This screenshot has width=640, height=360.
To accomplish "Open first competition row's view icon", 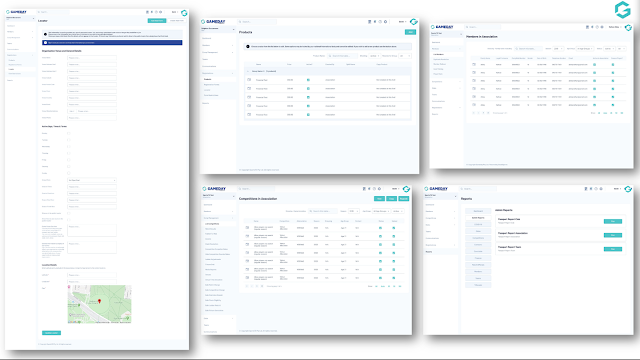I will [247, 228].
